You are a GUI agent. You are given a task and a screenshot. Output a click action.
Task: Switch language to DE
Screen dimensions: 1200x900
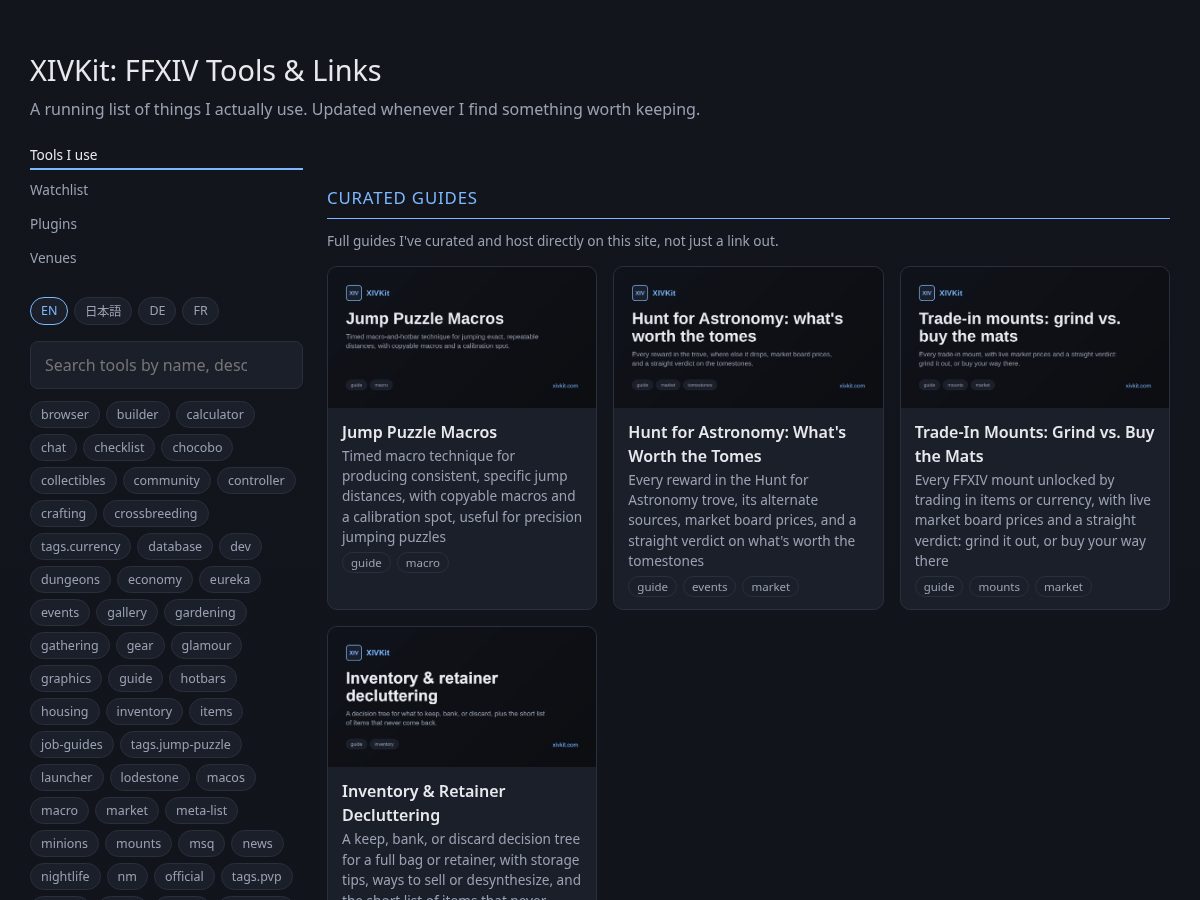click(157, 311)
